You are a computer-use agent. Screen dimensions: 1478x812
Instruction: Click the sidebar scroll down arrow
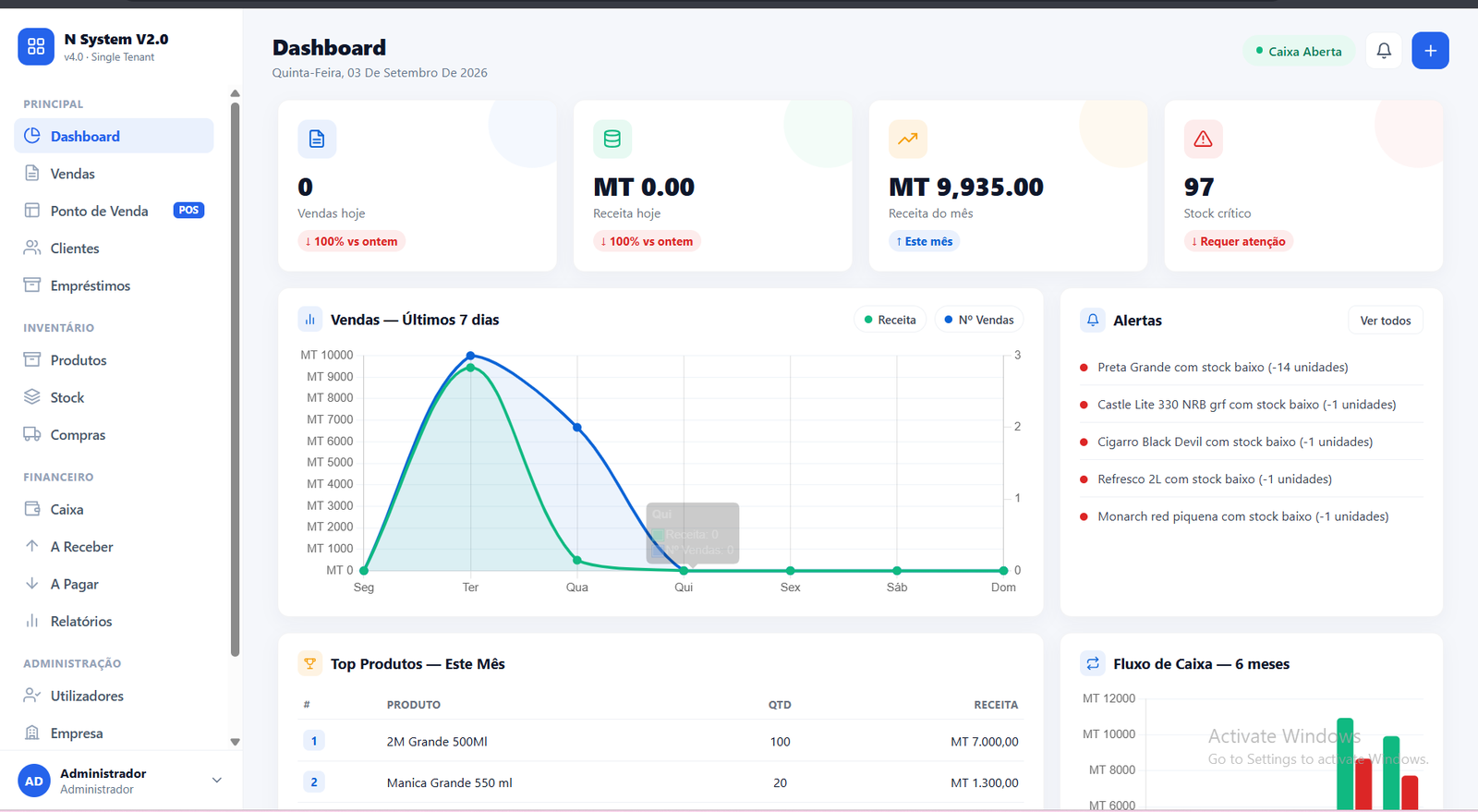(x=235, y=742)
